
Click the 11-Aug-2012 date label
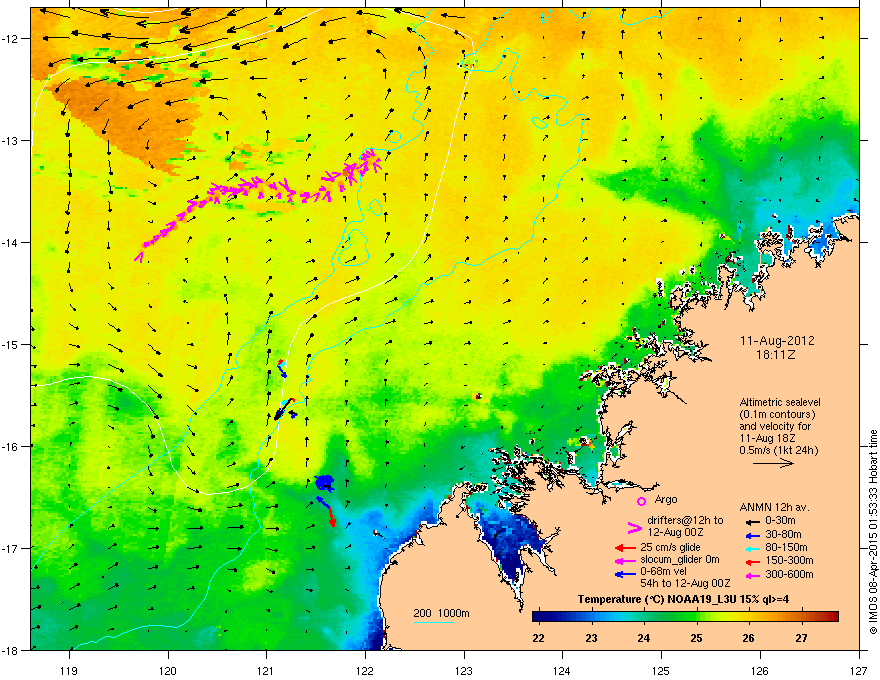point(777,341)
